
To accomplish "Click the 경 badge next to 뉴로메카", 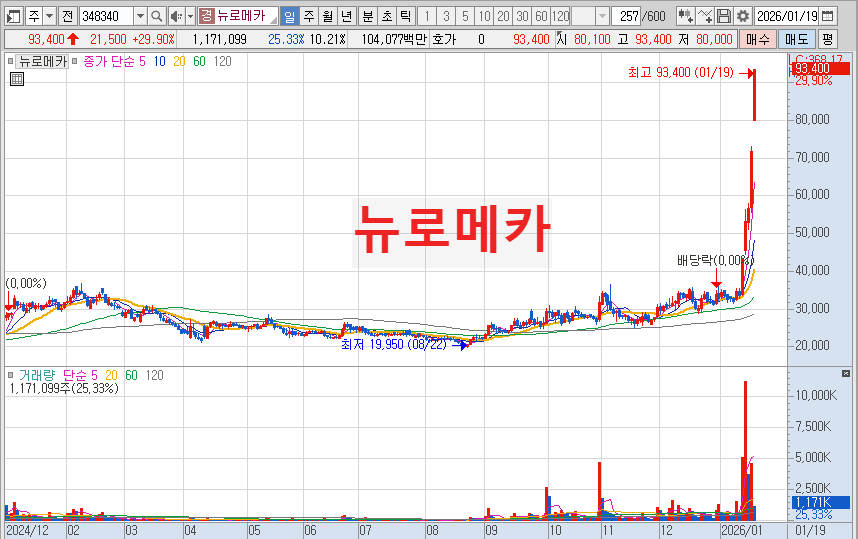I will [206, 16].
